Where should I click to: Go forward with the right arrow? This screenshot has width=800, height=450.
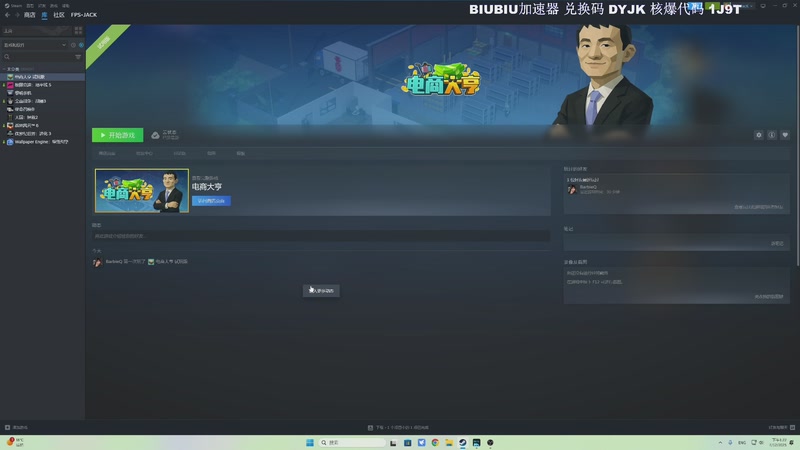pyautogui.click(x=17, y=15)
